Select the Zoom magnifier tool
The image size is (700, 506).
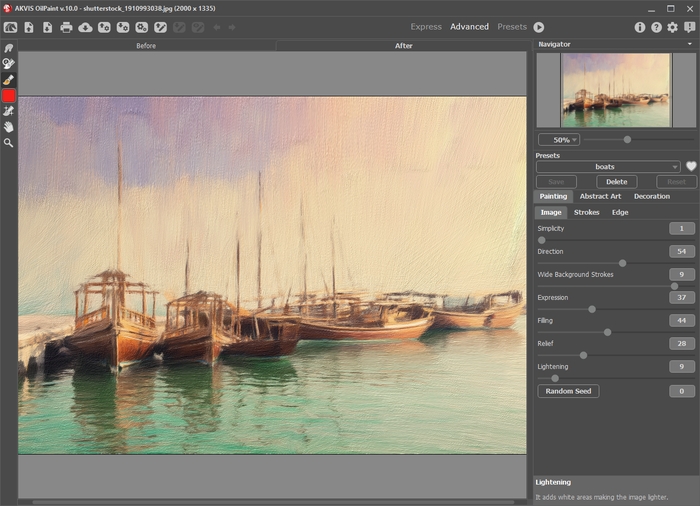[x=8, y=143]
